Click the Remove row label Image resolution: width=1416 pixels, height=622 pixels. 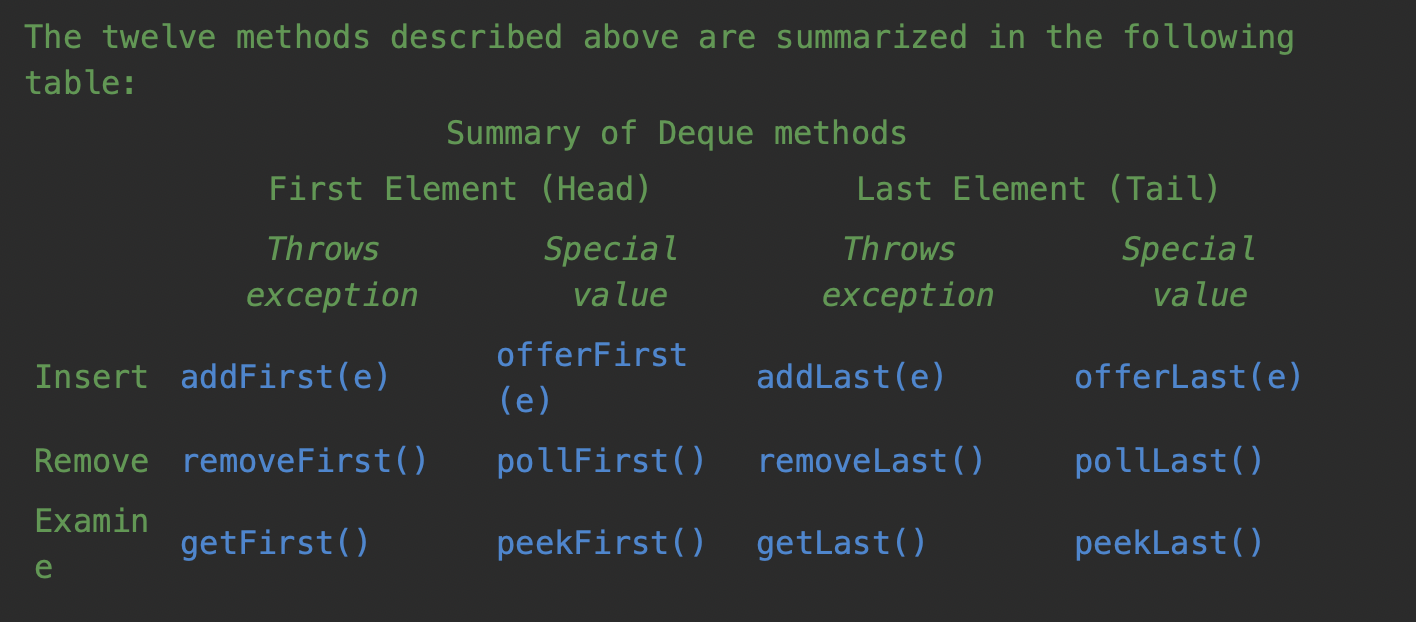click(91, 461)
